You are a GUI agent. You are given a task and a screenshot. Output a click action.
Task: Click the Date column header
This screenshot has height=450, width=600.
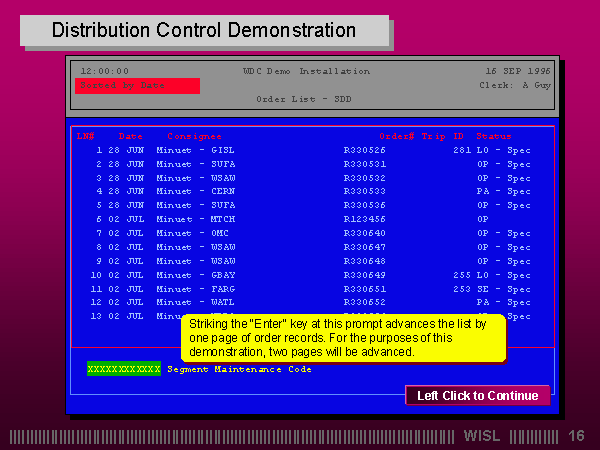pos(131,136)
